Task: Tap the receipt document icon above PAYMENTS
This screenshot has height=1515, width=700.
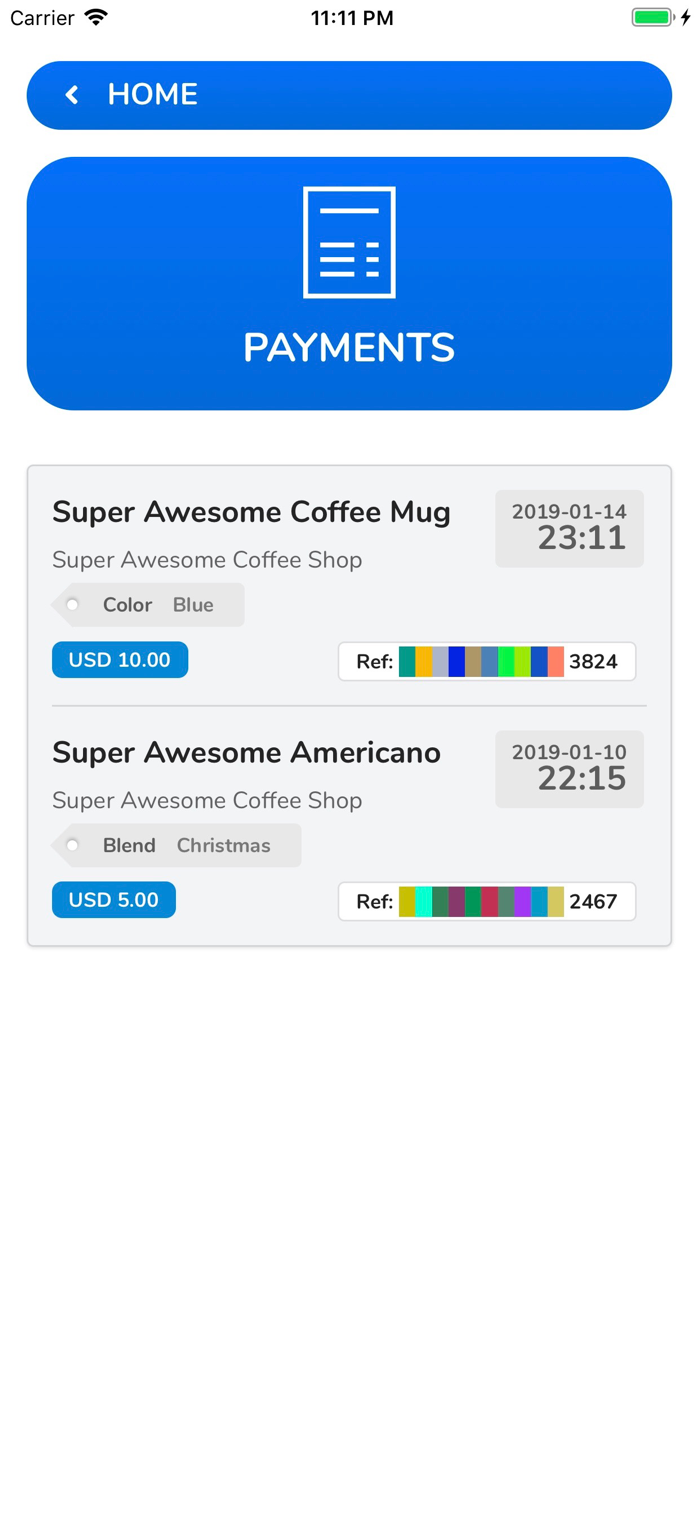Action: tap(349, 242)
